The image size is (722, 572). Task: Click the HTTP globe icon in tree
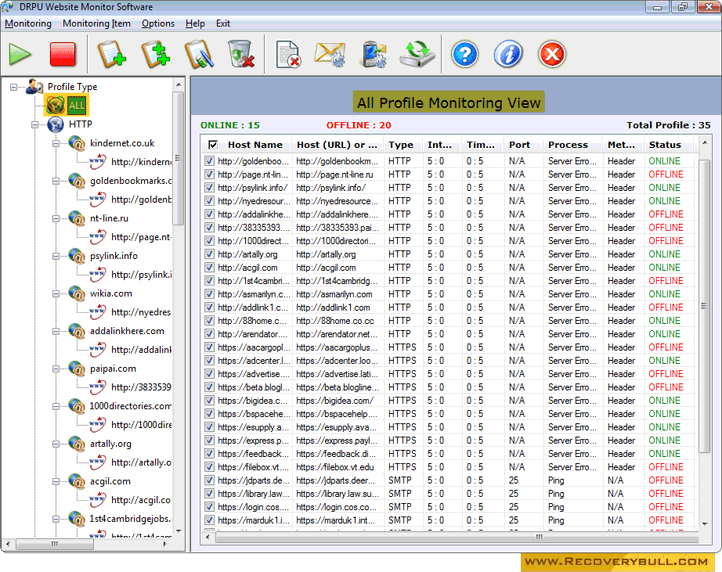coord(56,124)
